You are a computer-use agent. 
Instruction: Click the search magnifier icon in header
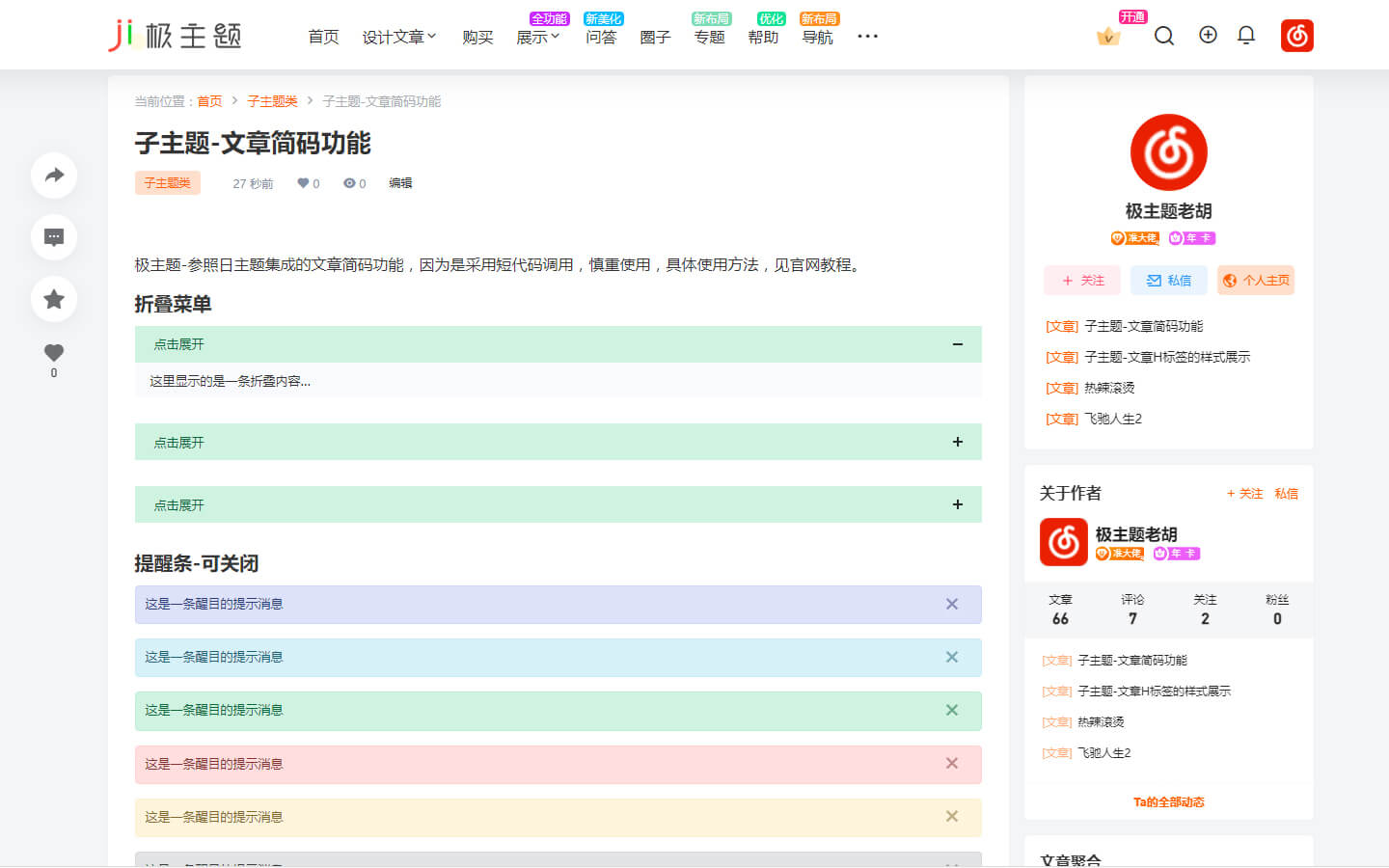(1164, 37)
